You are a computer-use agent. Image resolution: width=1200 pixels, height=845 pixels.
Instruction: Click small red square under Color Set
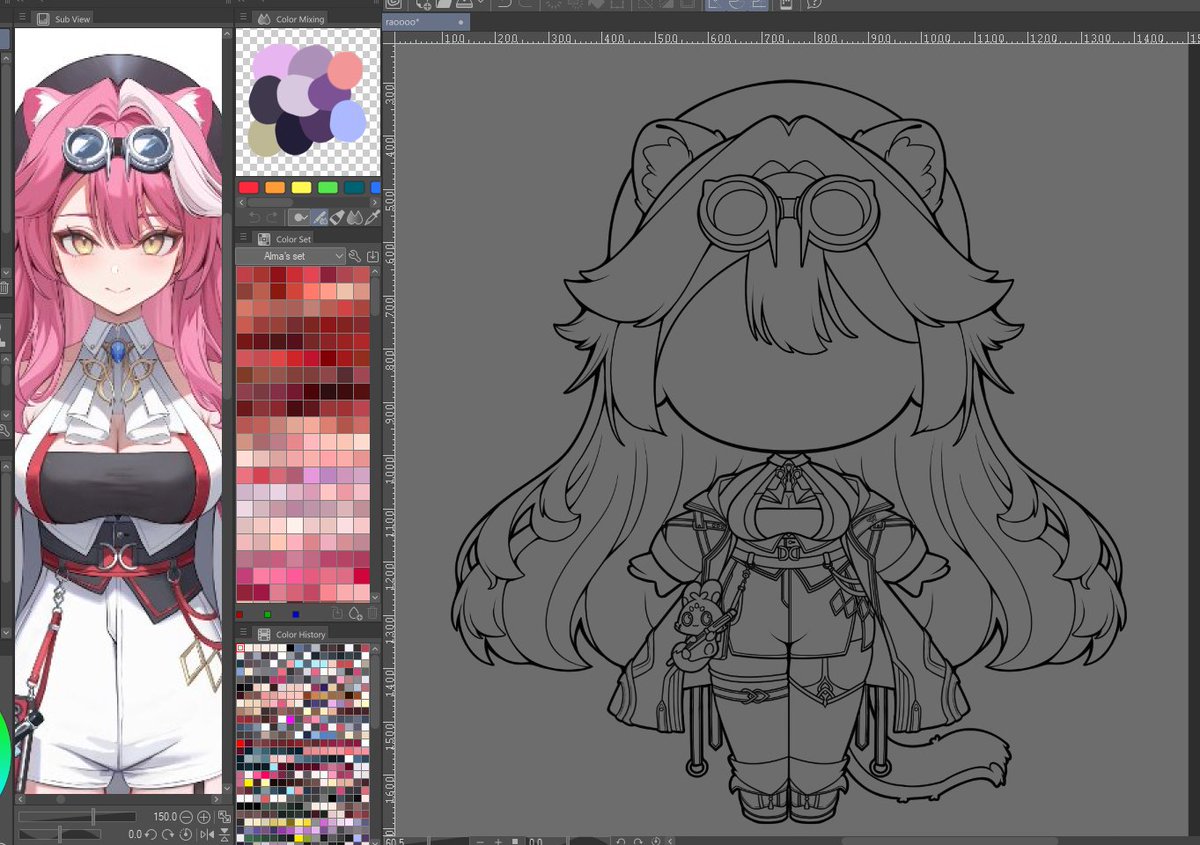[x=240, y=614]
